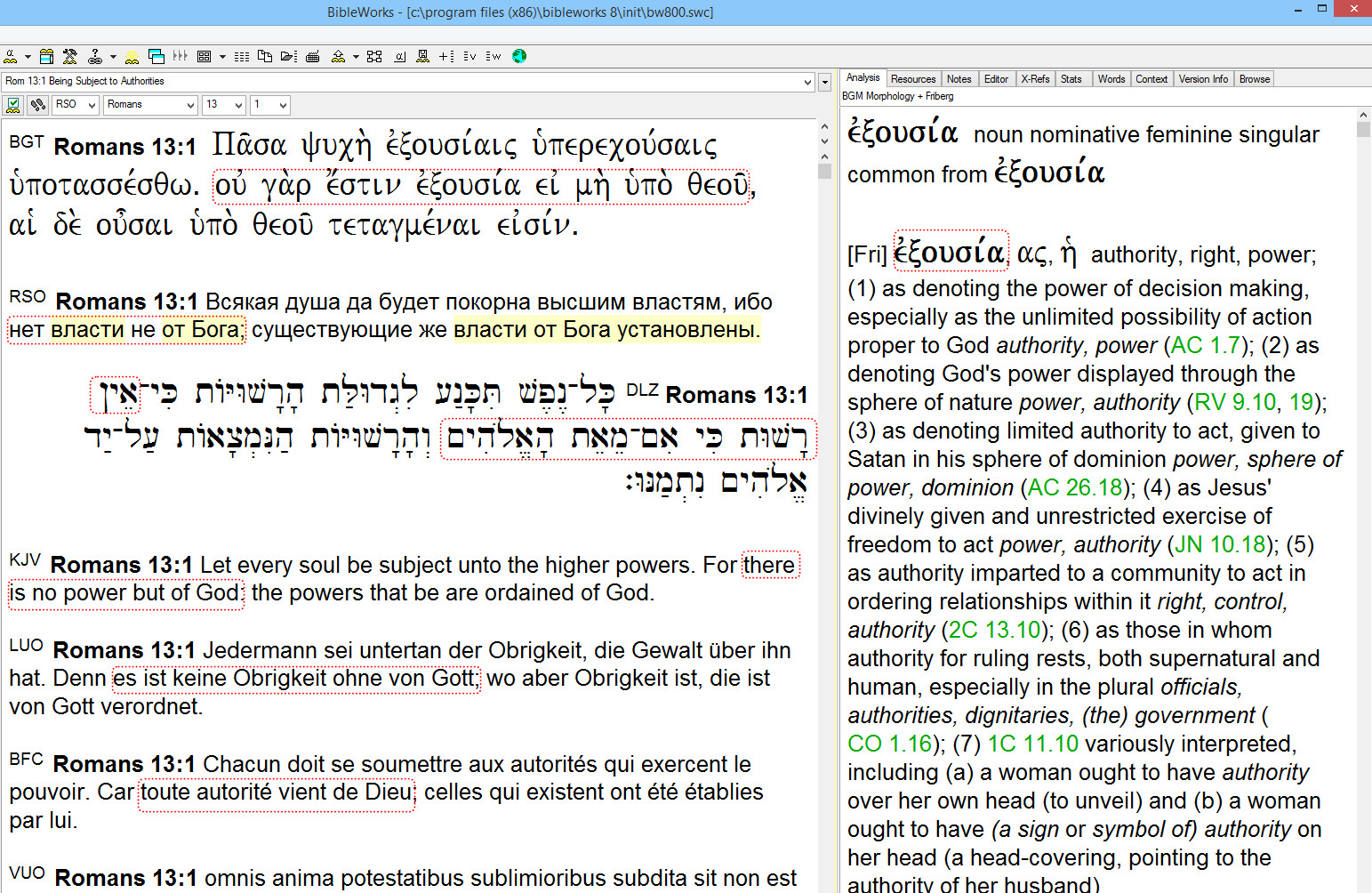1372x893 pixels.
Task: Click the globe internet icon
Action: (519, 56)
